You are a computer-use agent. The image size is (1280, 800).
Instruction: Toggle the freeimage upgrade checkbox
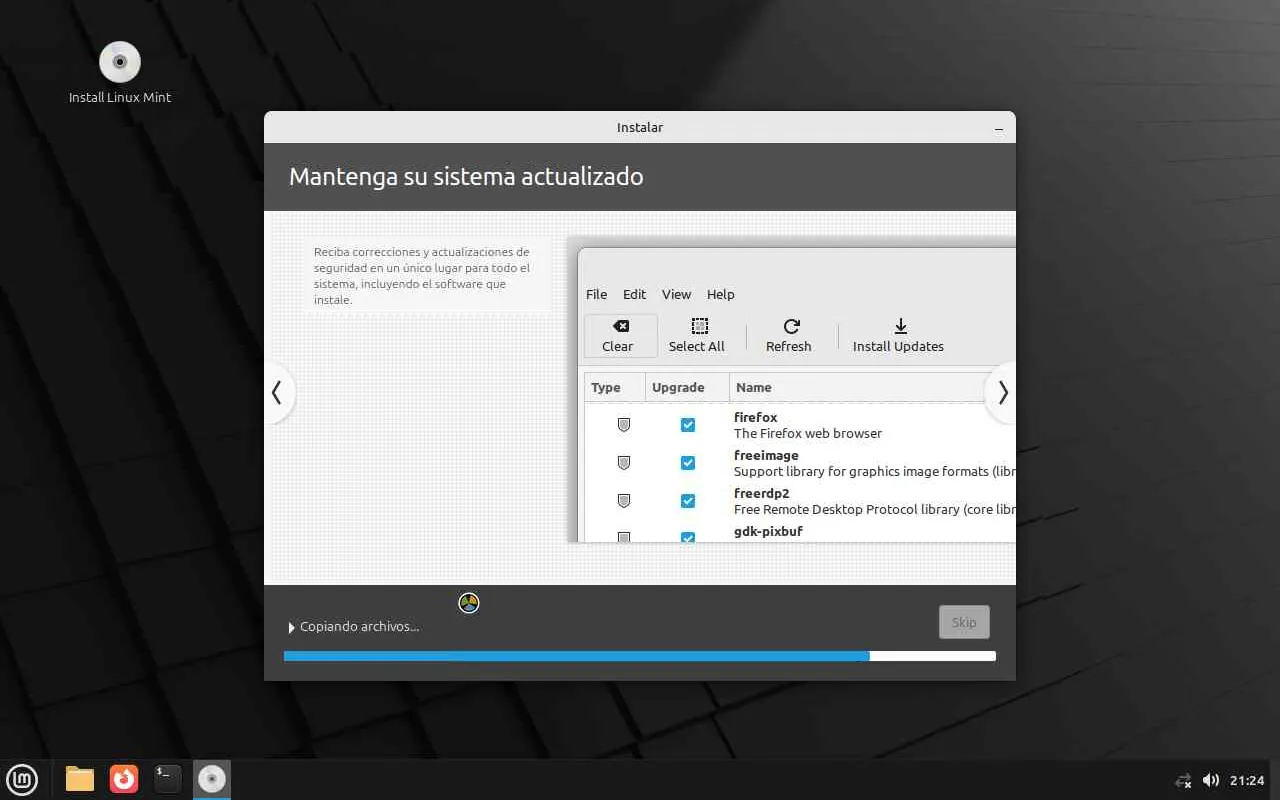pos(688,463)
